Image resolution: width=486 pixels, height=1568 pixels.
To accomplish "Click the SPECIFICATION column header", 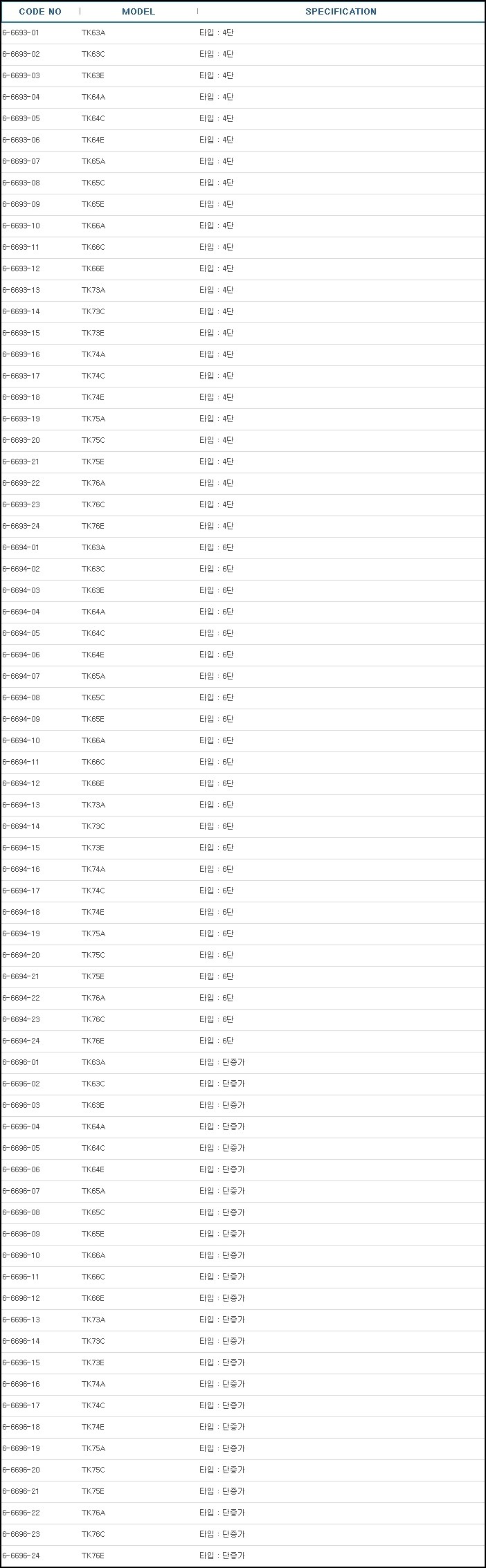I will 341,12.
